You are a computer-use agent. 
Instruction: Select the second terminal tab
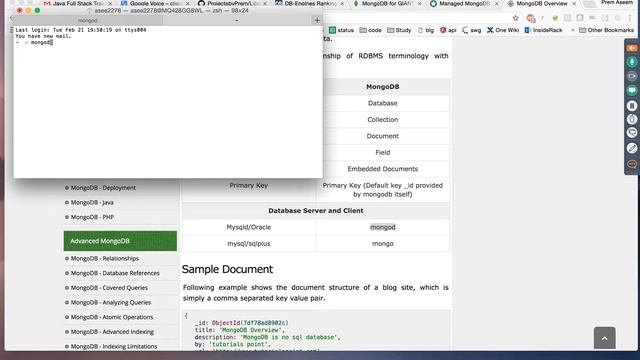tap(237, 20)
